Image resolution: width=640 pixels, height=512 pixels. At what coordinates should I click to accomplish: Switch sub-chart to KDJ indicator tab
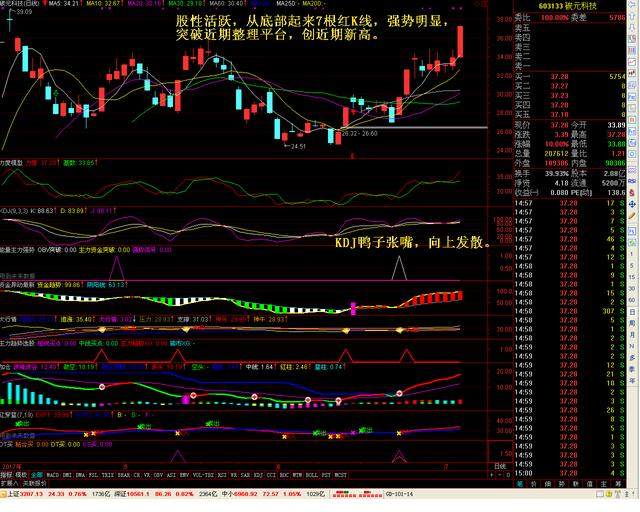tap(258, 475)
